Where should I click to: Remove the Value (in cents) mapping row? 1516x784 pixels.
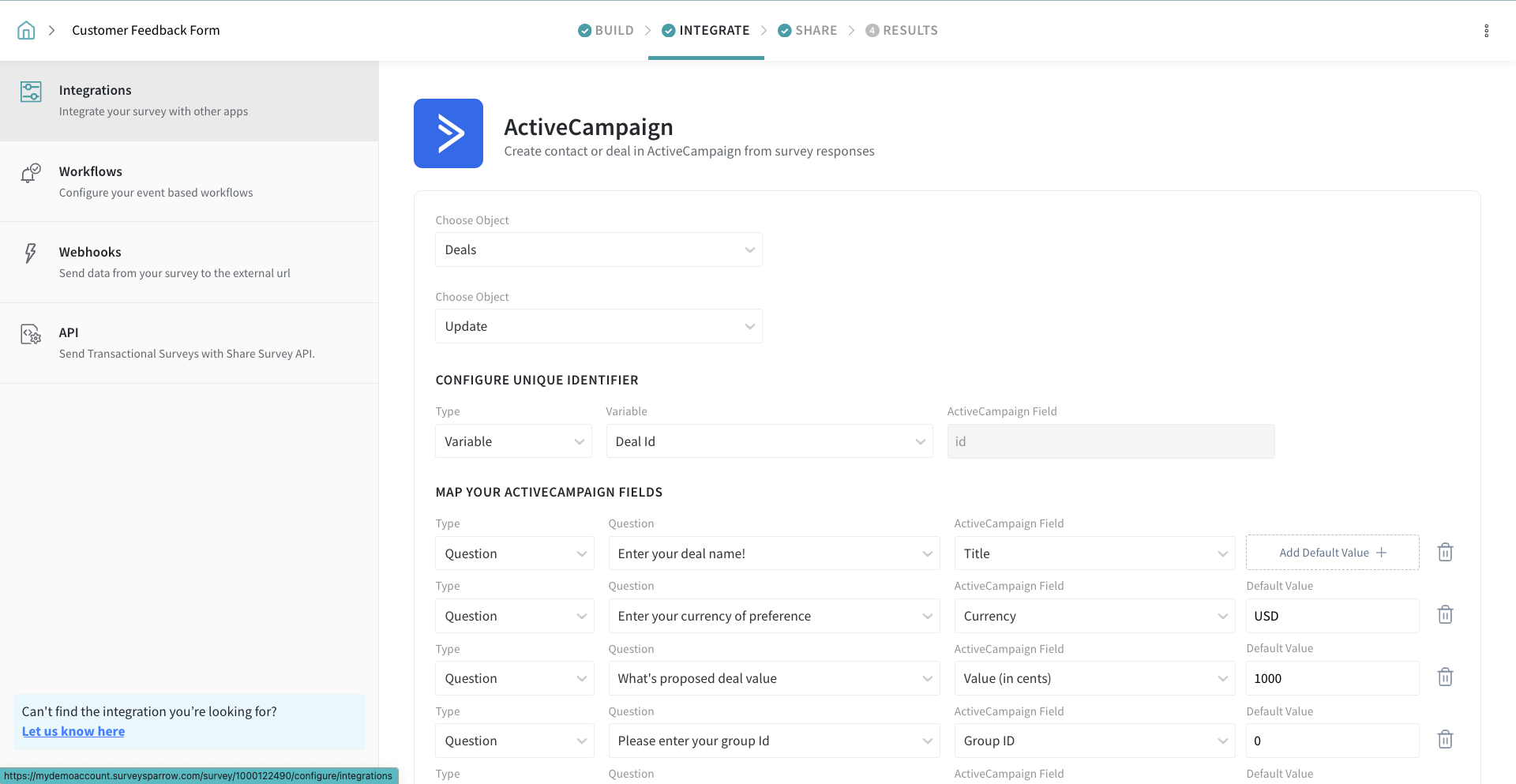pyautogui.click(x=1445, y=677)
